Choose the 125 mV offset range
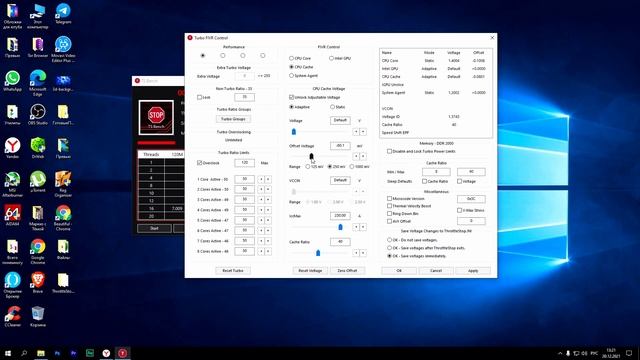This screenshot has height=360, width=640. point(314,167)
